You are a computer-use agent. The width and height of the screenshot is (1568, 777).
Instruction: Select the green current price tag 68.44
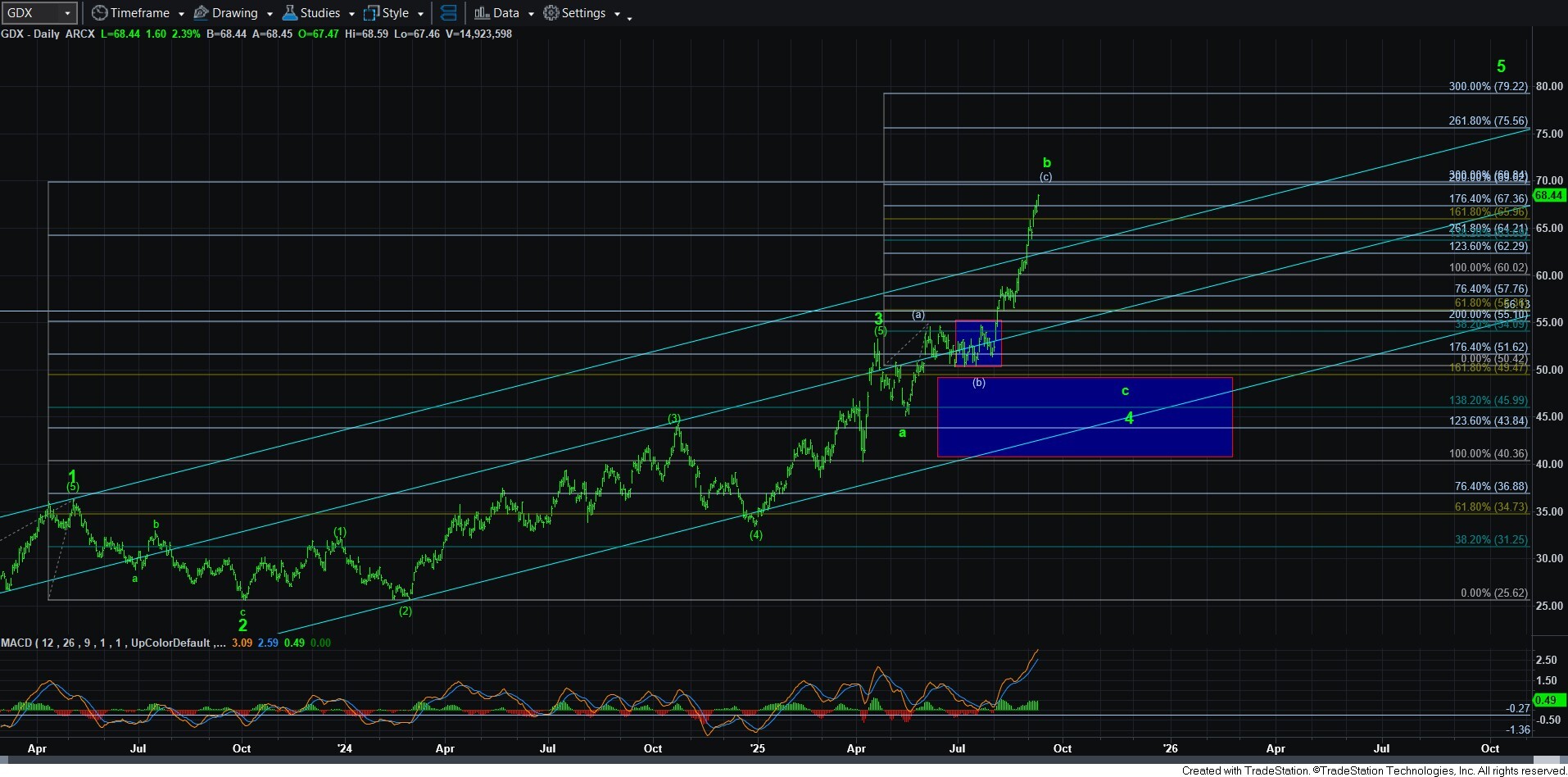coord(1550,195)
